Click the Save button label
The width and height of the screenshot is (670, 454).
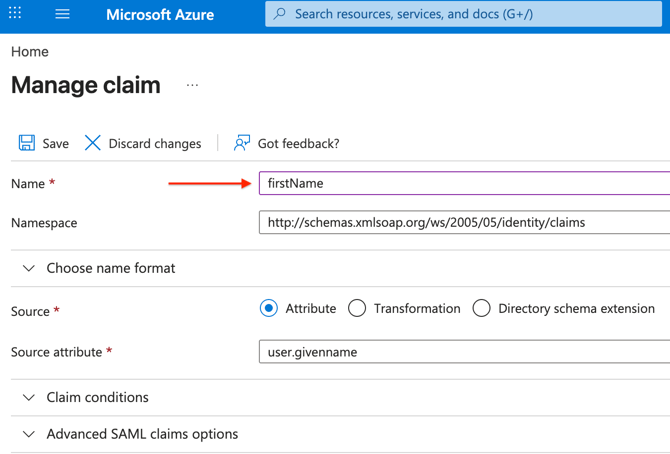point(55,143)
